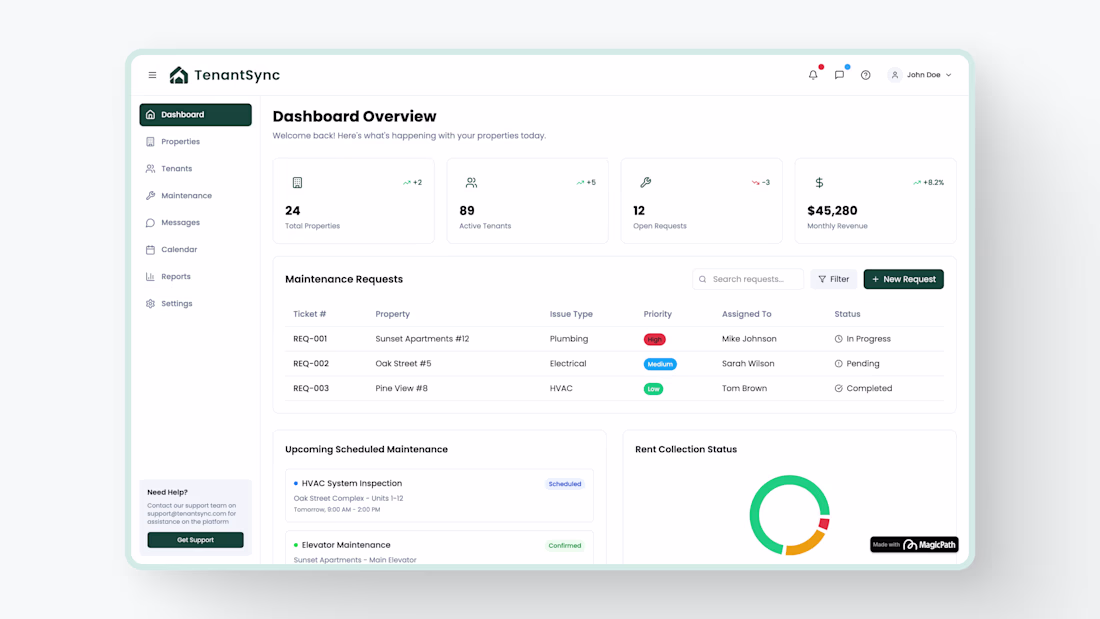The height and width of the screenshot is (619, 1100).
Task: Click the +2 trend indicator
Action: (412, 182)
